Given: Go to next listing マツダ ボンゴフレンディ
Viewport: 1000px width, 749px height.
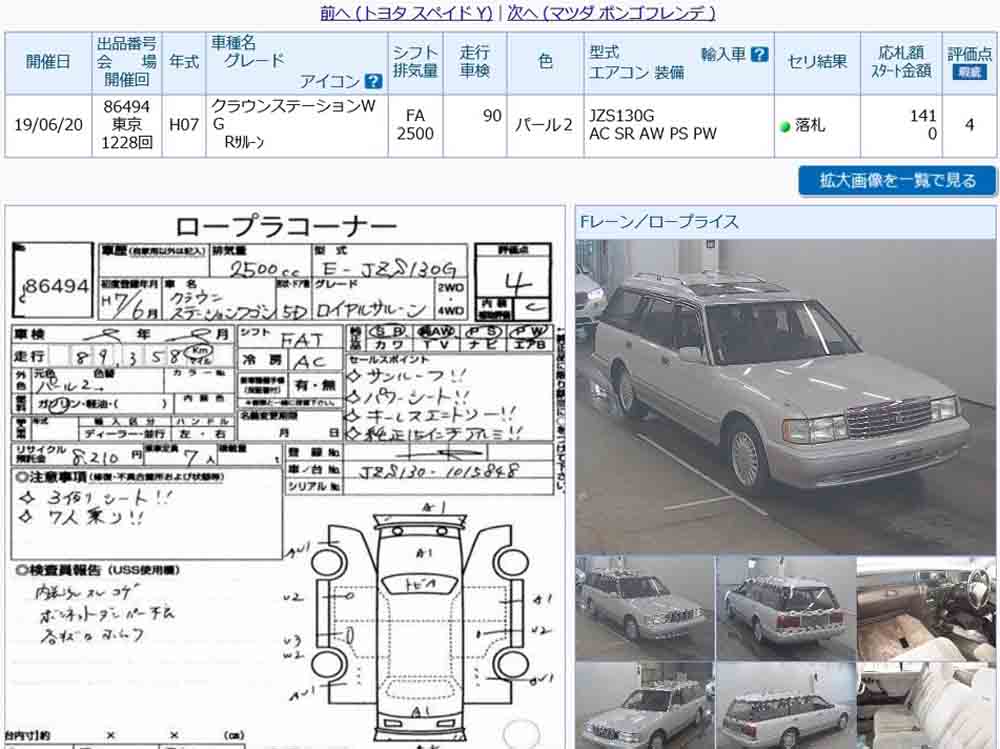Looking at the screenshot, I should pyautogui.click(x=611, y=12).
